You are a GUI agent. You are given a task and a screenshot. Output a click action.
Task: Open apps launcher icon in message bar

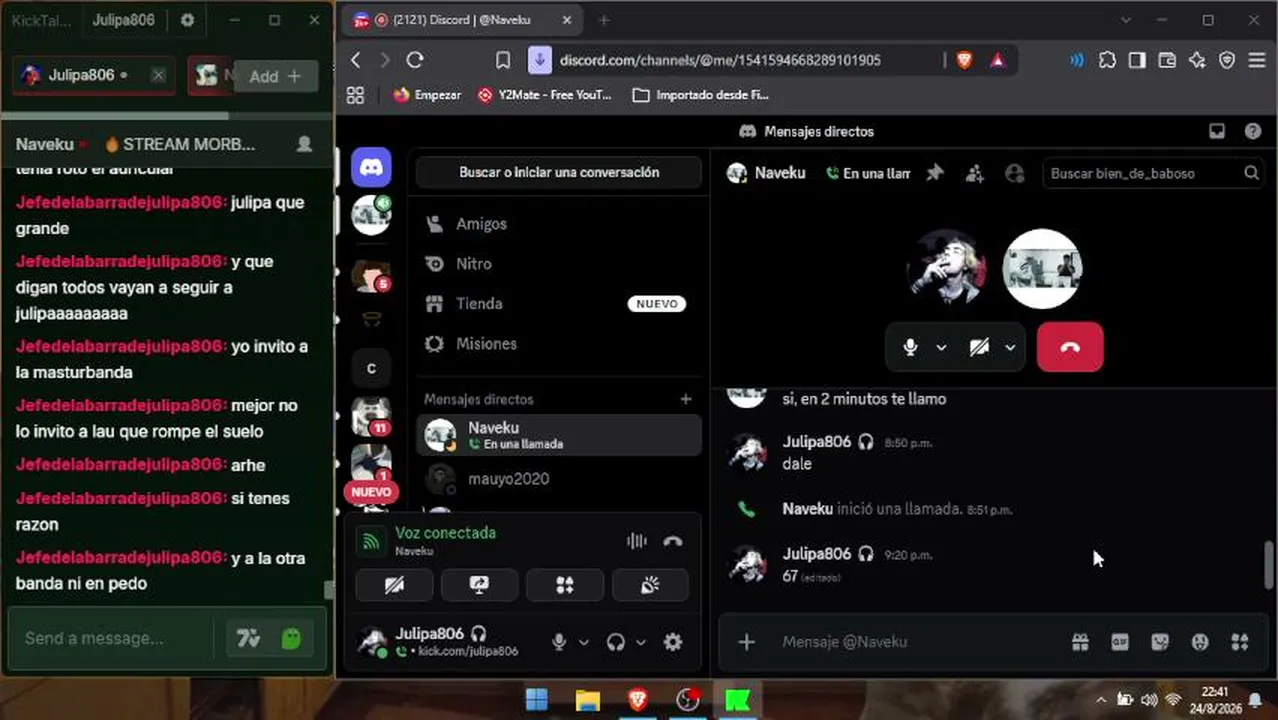click(1240, 642)
